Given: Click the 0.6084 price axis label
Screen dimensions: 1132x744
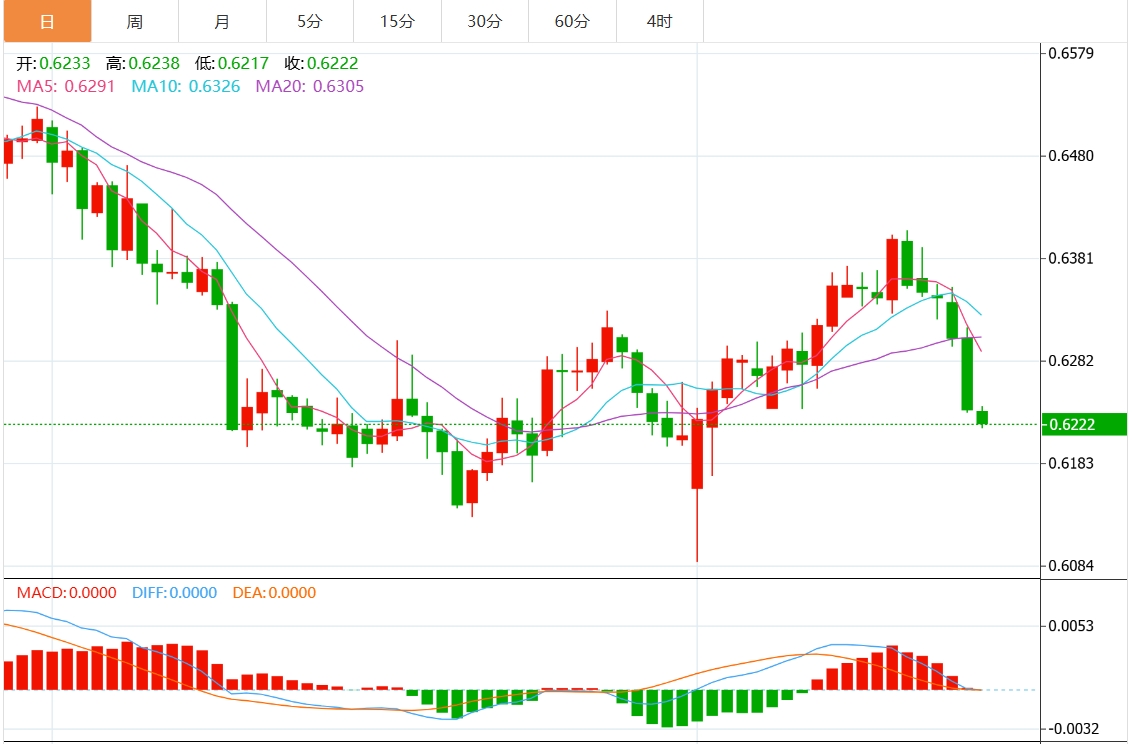Looking at the screenshot, I should click(1071, 566).
